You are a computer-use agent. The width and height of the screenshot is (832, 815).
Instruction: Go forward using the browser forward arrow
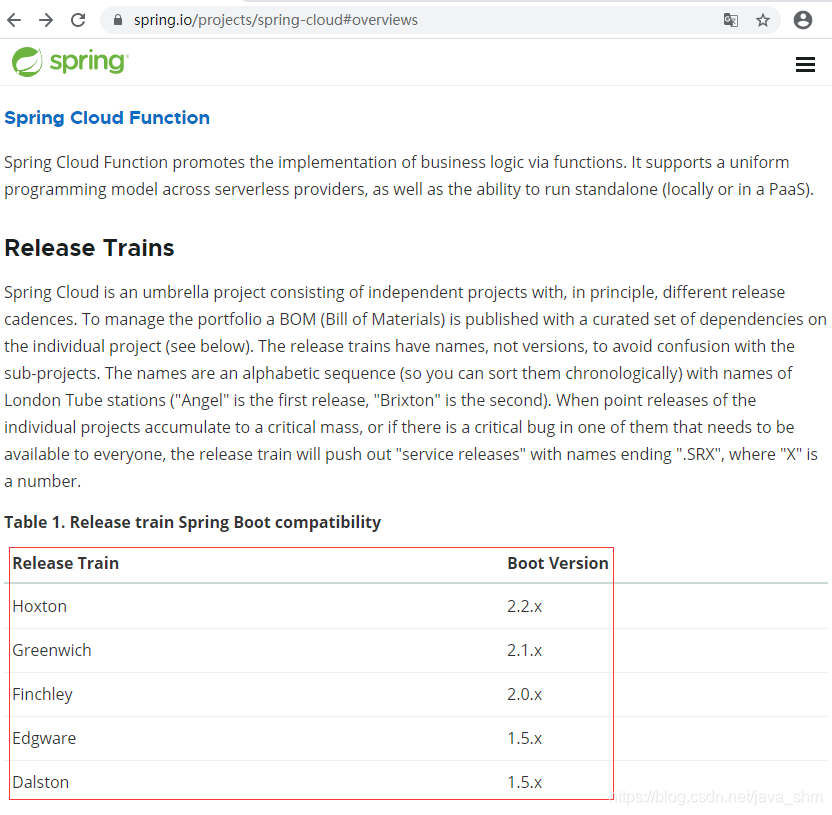click(46, 20)
